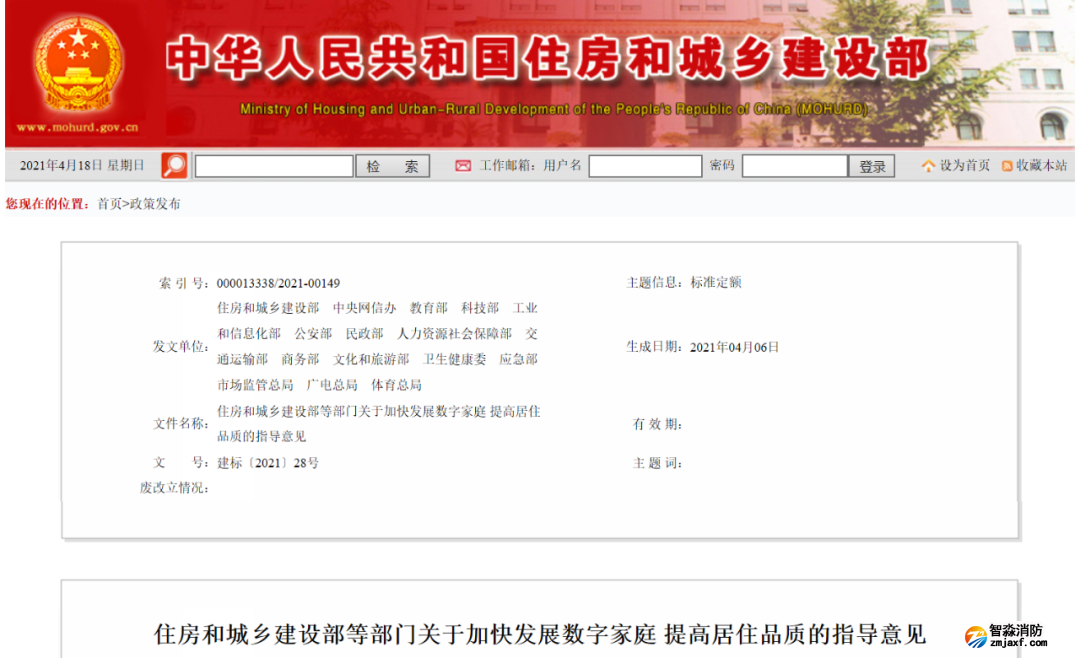Click the www.mohurd.gov.cn website address

point(77,128)
